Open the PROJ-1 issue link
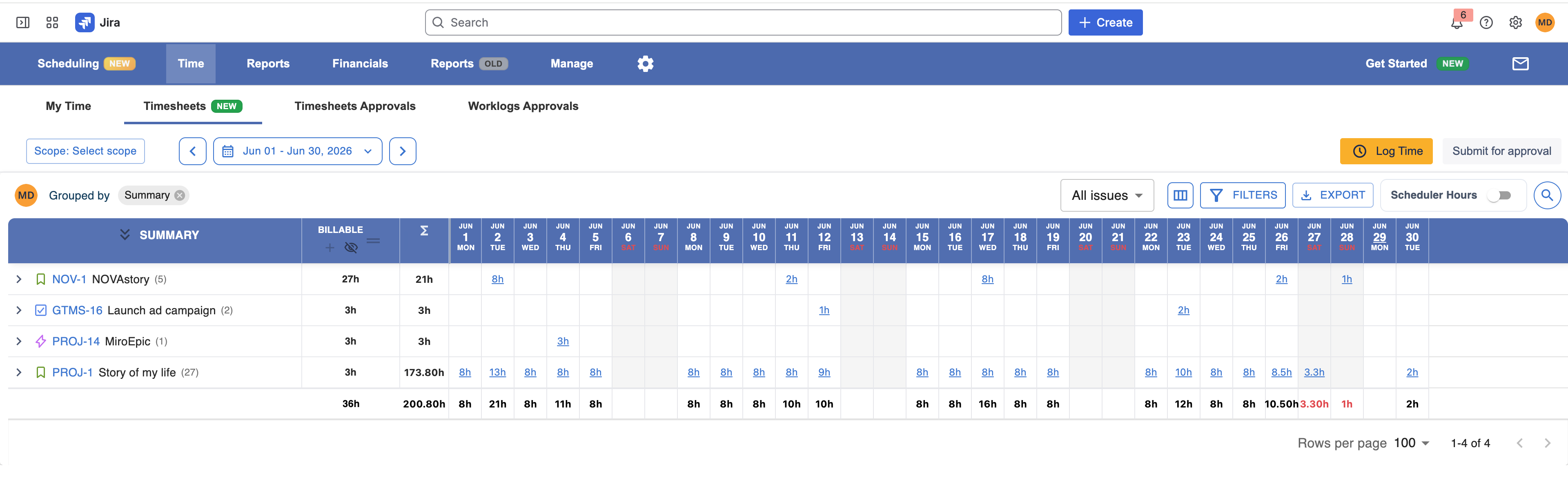 pos(72,372)
